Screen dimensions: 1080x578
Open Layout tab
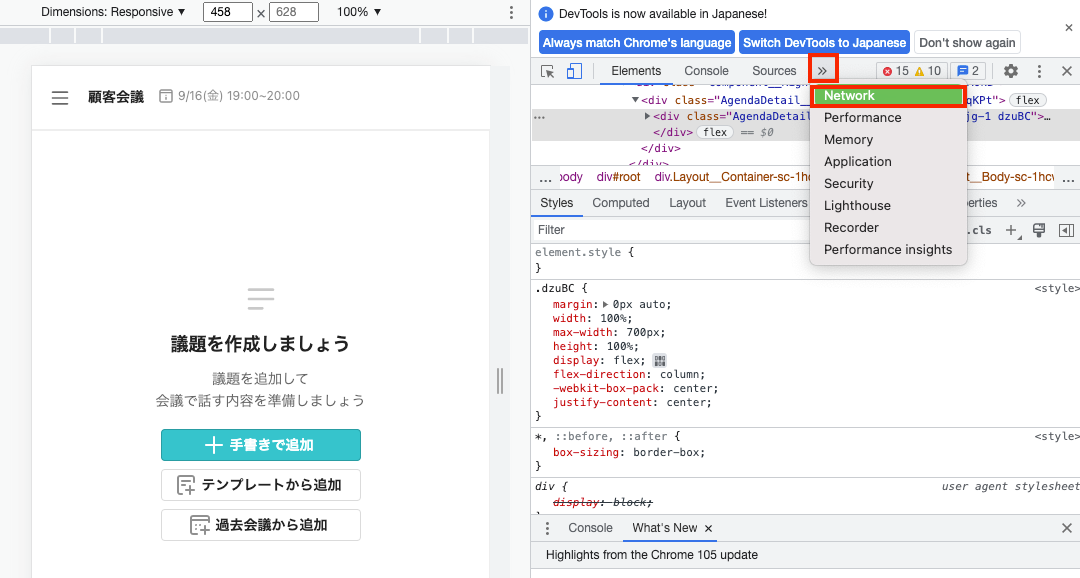click(687, 203)
